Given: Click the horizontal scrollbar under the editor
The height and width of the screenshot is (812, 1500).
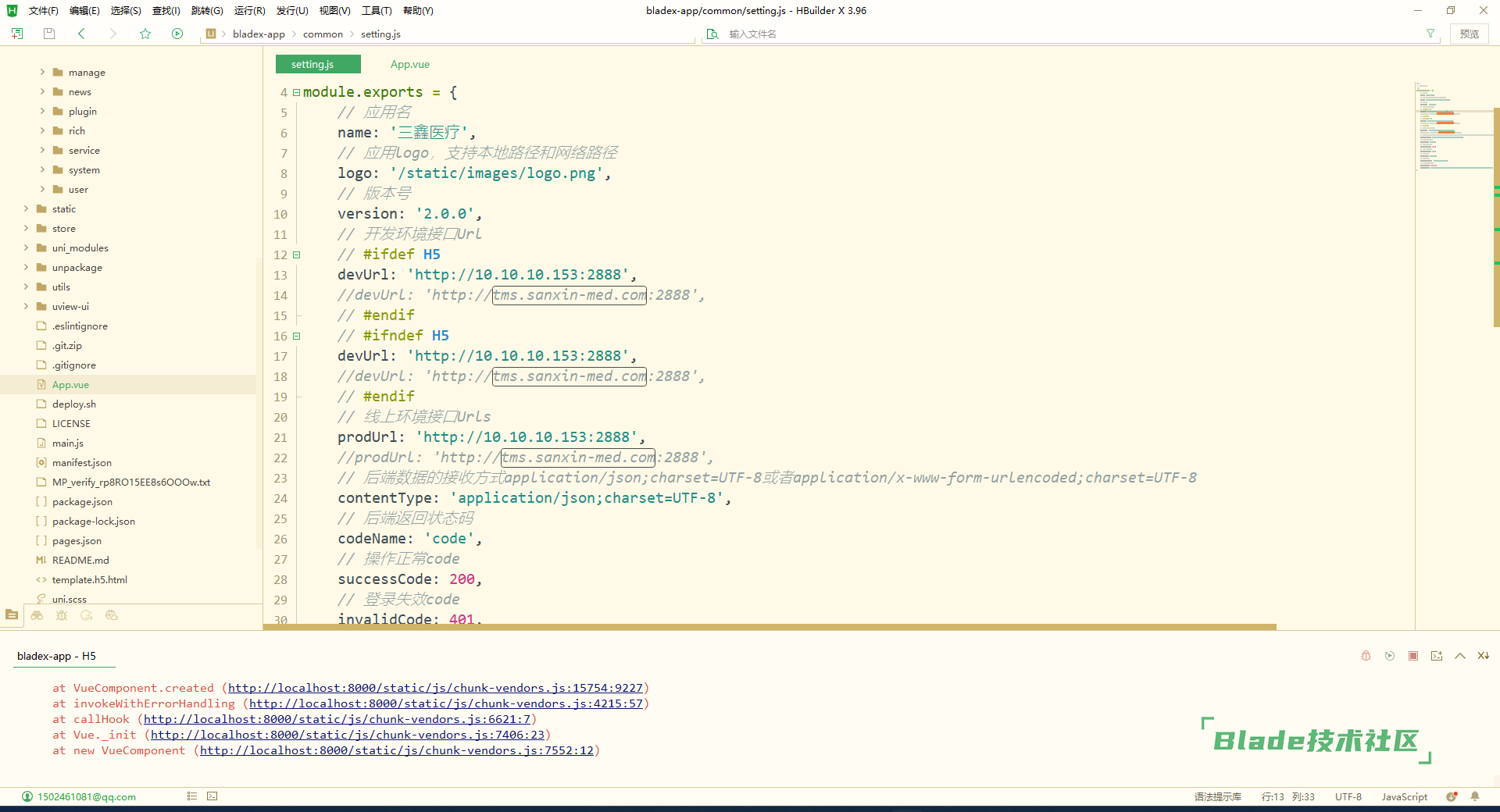Looking at the screenshot, I should pyautogui.click(x=770, y=627).
